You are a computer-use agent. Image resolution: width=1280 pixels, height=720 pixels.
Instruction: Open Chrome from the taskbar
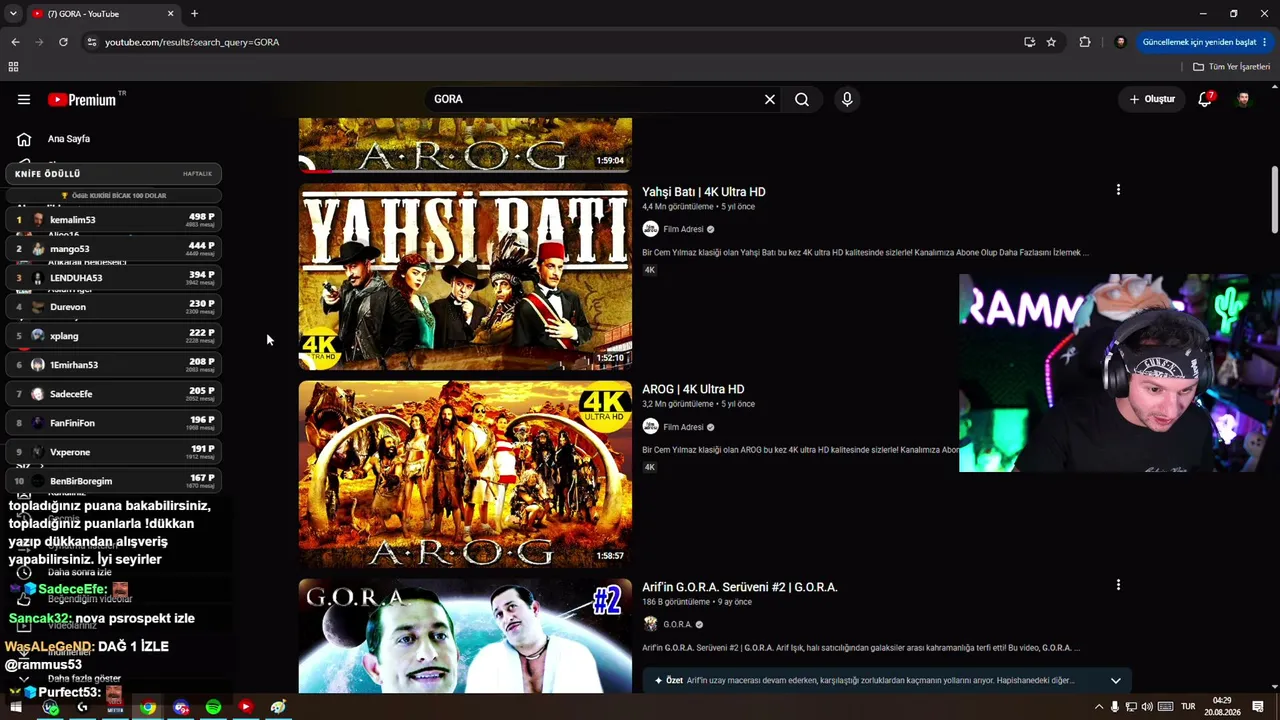[148, 707]
